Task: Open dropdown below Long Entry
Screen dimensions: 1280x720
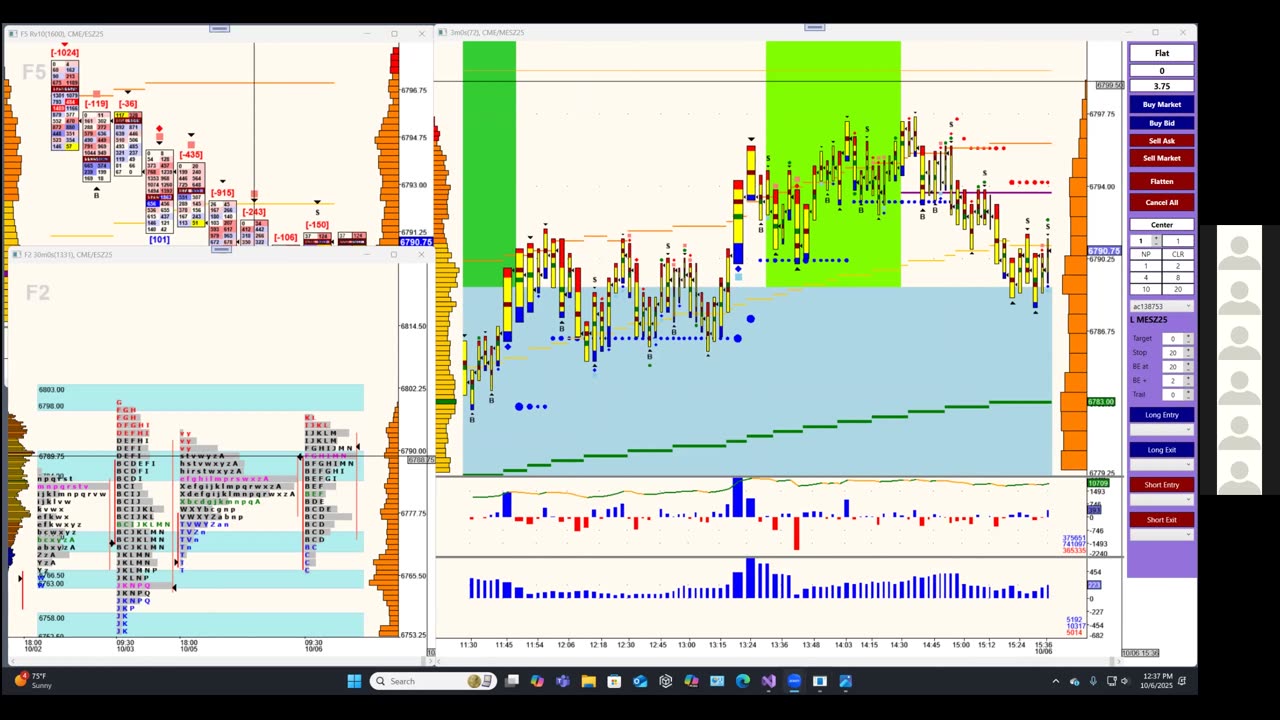Action: [1161, 430]
